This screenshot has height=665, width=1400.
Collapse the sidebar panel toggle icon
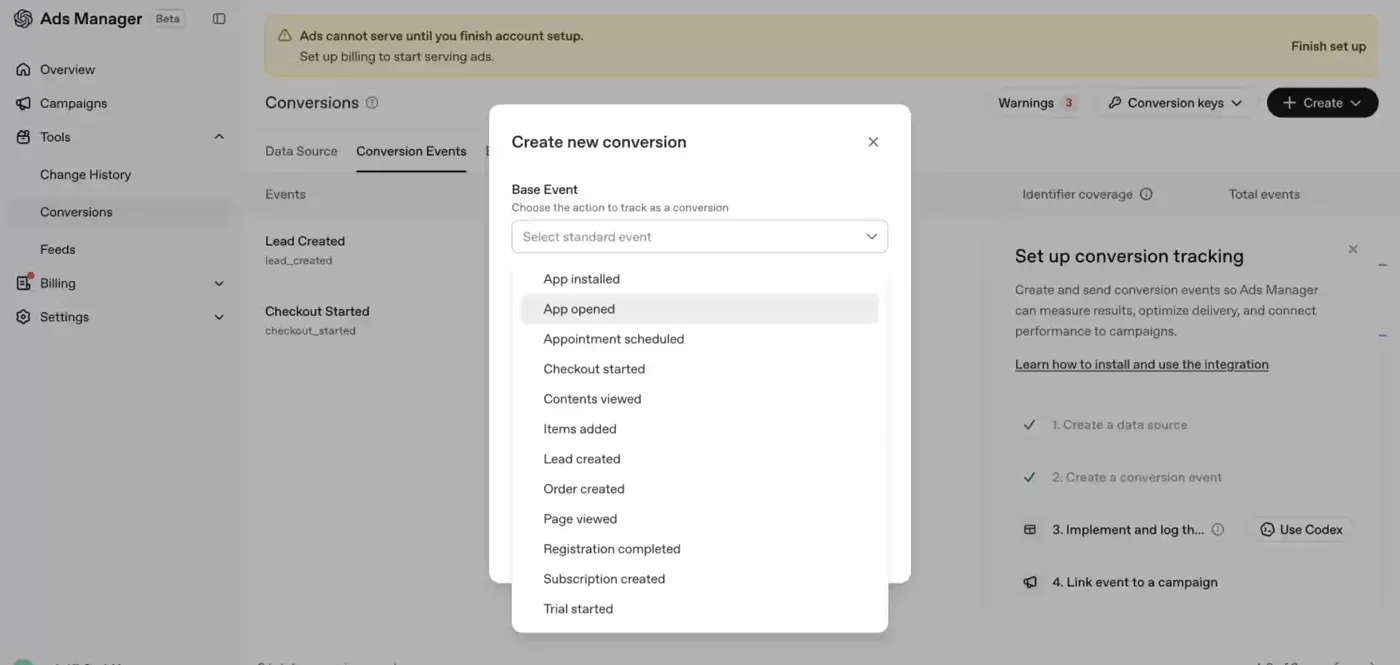(x=219, y=19)
